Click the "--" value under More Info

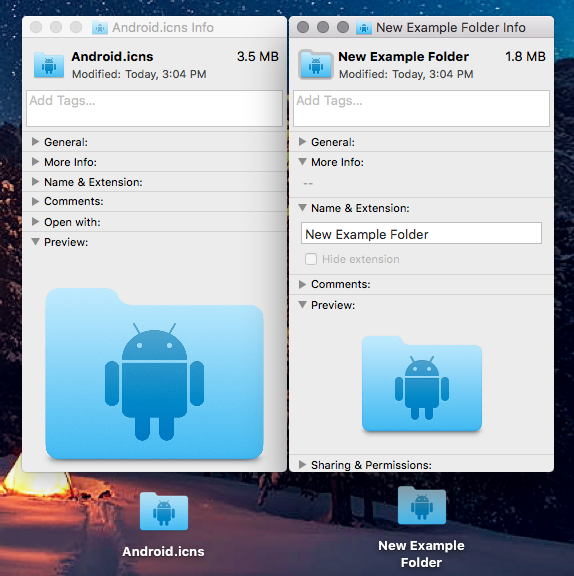pyautogui.click(x=308, y=183)
